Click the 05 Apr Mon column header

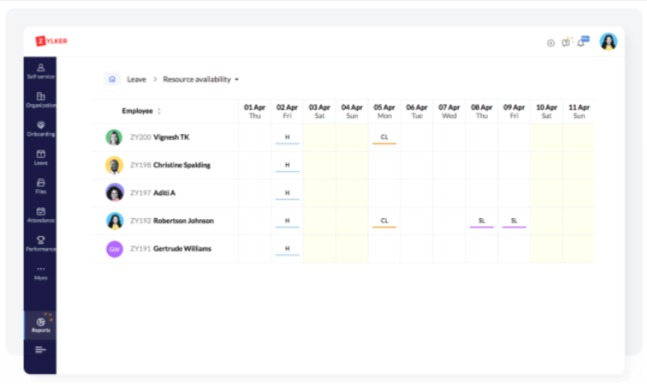click(384, 111)
